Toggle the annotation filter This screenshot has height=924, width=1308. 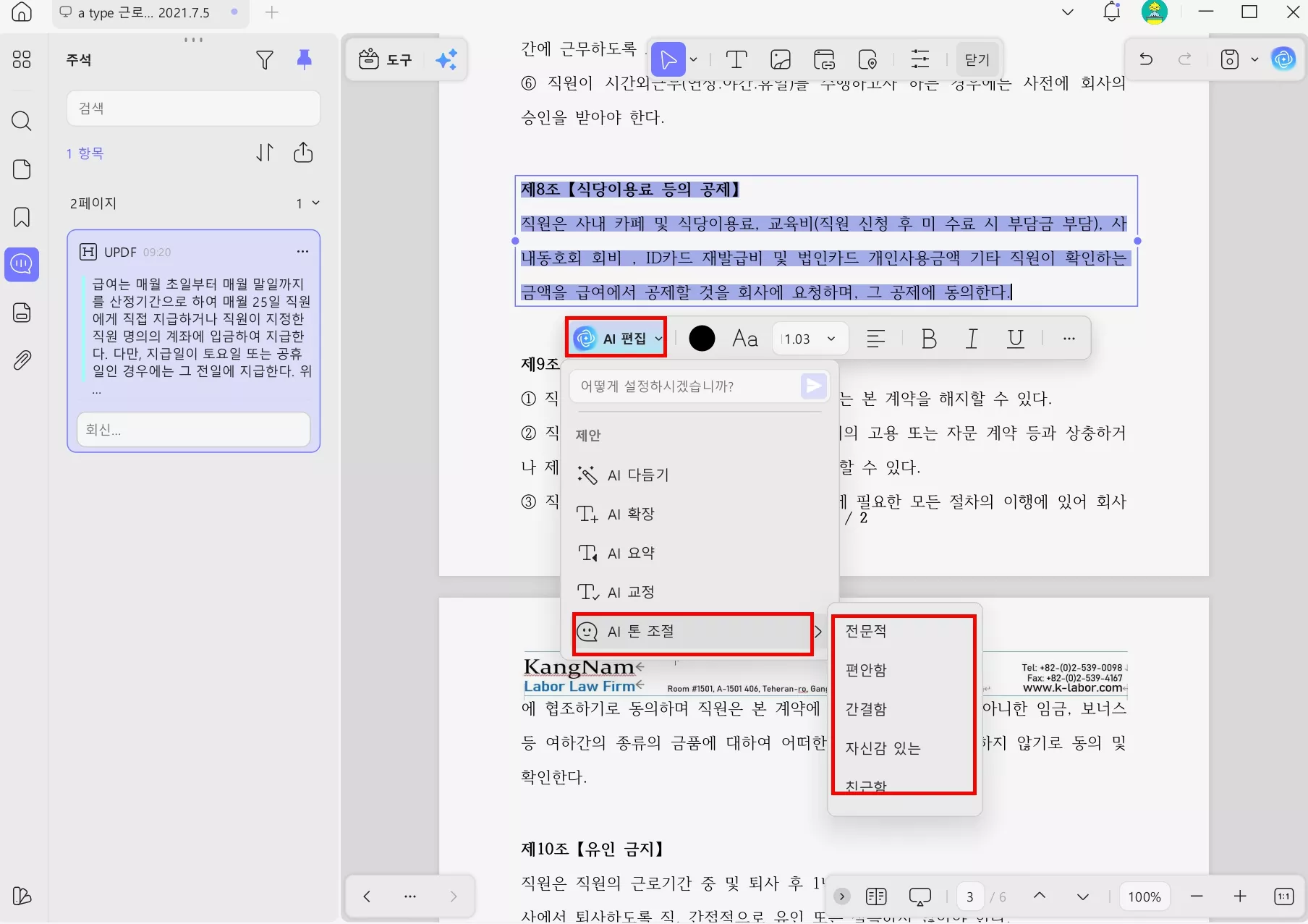pos(265,59)
